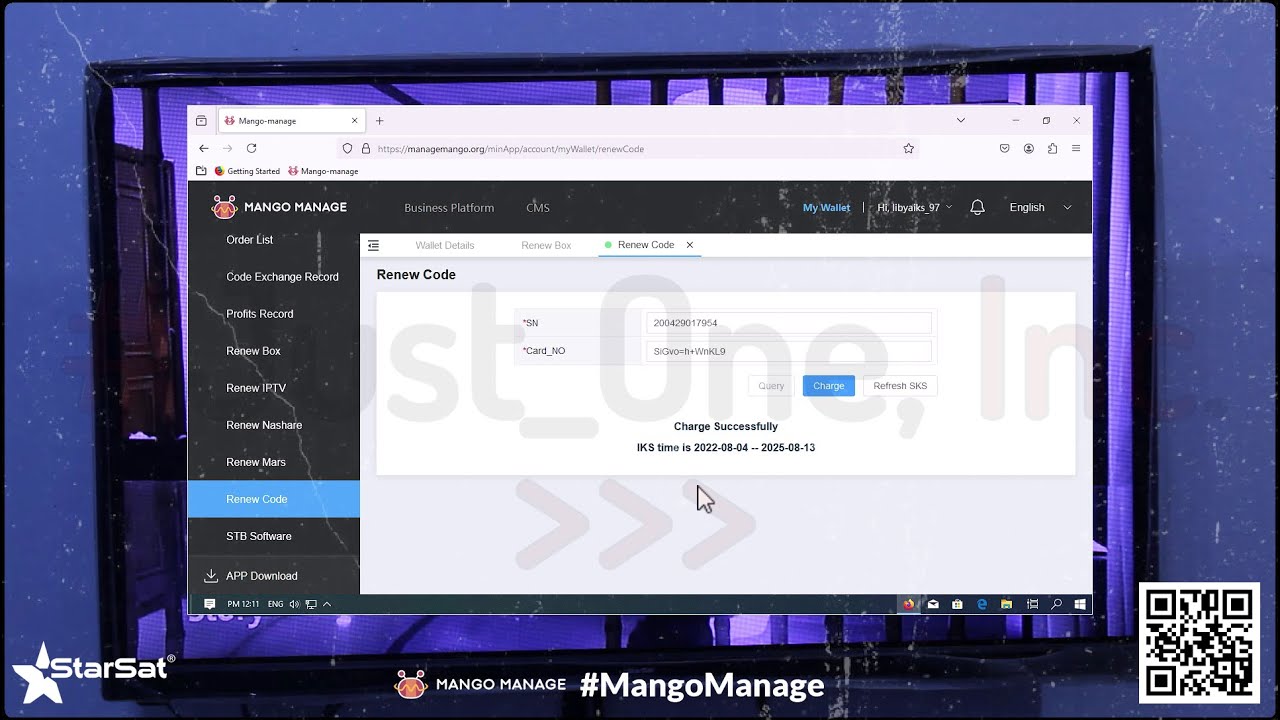Bookmark this page with the star
Image resolution: width=1280 pixels, height=720 pixels.
coord(908,148)
